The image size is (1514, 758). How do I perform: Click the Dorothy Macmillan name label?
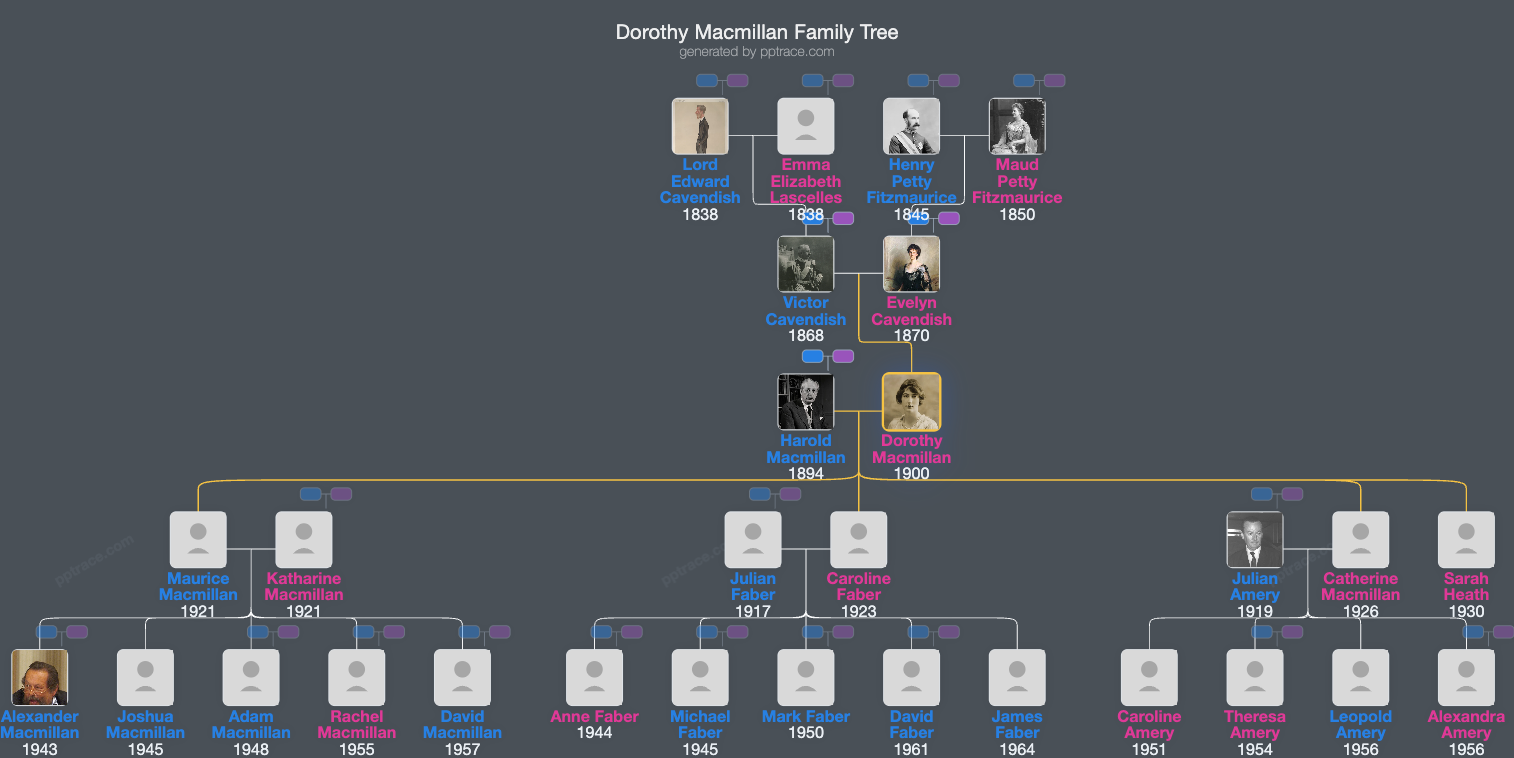(x=911, y=449)
